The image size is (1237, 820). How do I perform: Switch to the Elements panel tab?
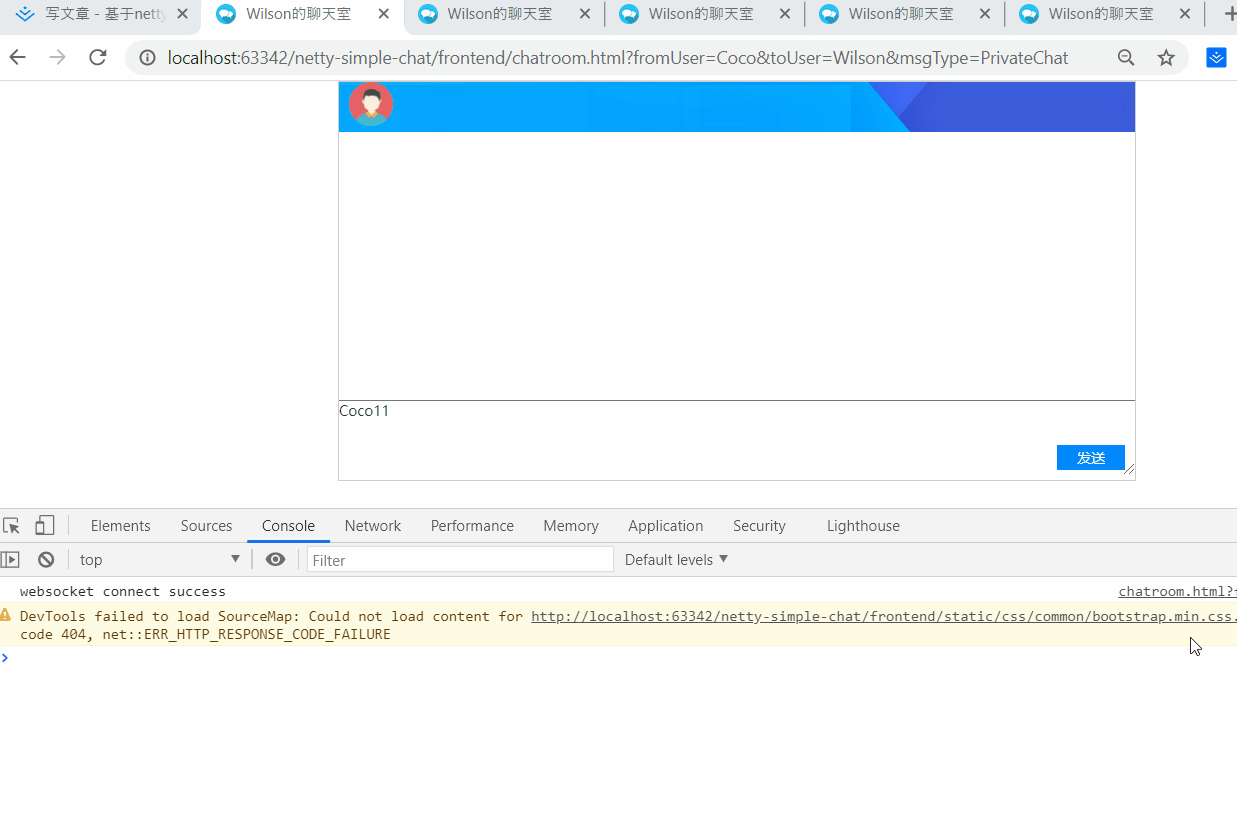pos(120,526)
